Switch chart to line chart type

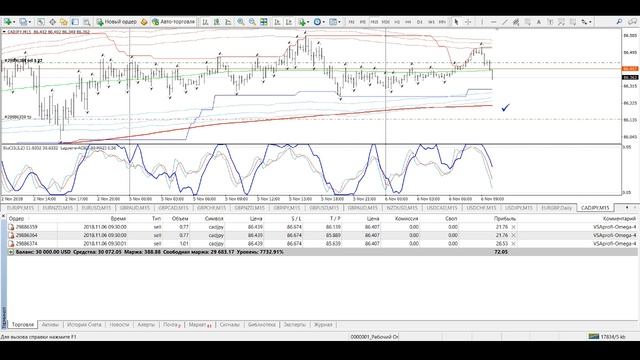228,22
